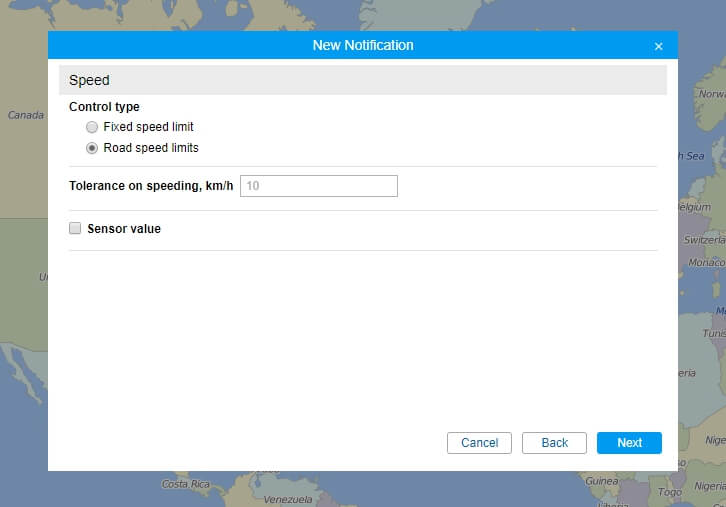This screenshot has width=726, height=507.
Task: Click the Speed section header
Action: (363, 80)
